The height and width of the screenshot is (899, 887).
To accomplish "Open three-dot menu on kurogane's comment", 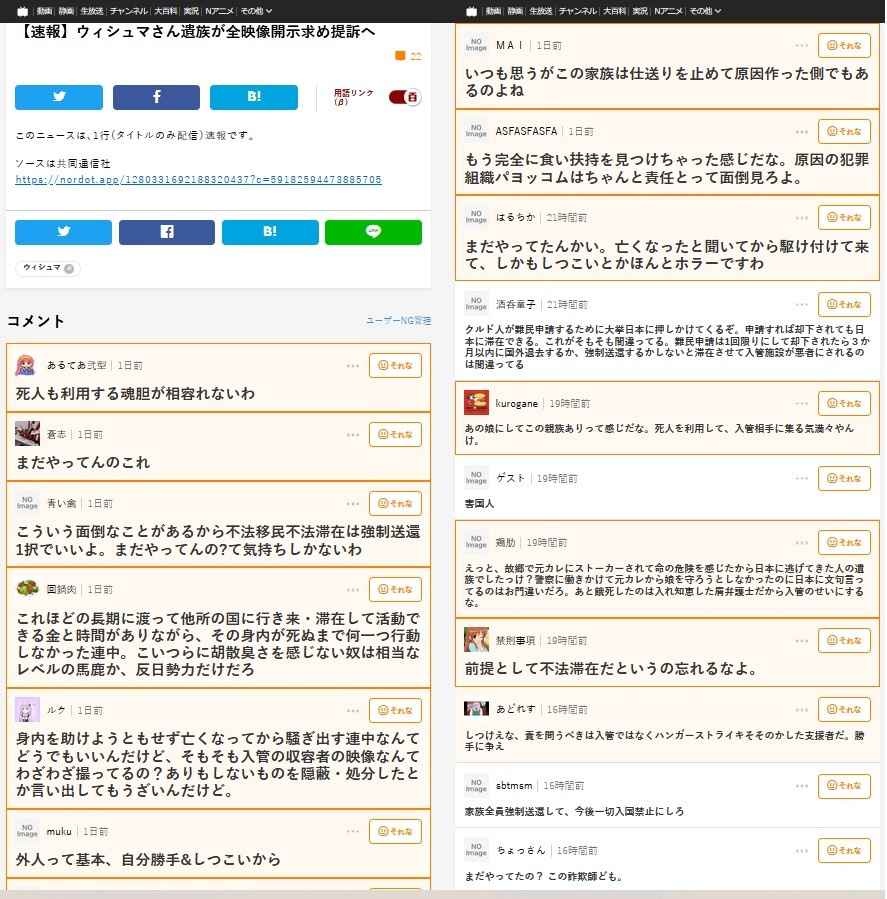I will click(x=802, y=404).
